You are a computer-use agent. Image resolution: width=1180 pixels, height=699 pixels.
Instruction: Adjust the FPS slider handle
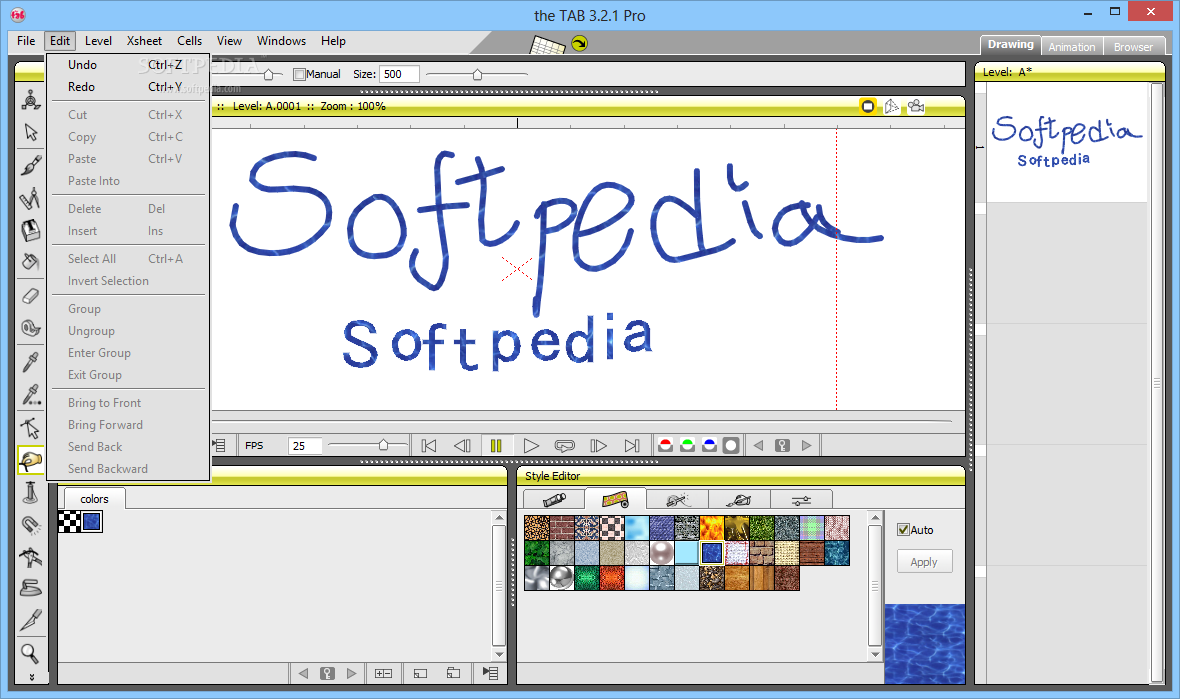point(383,445)
